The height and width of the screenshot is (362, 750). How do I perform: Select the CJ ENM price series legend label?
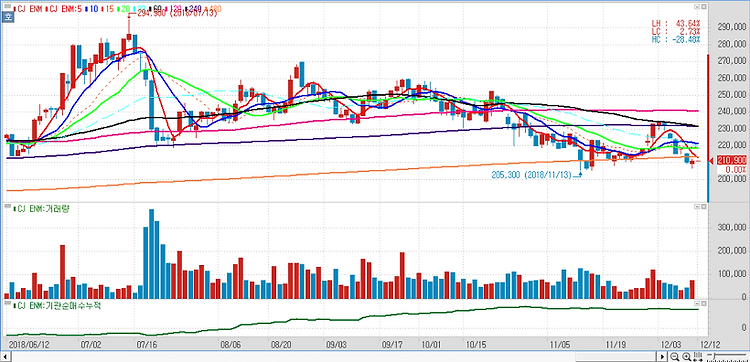click(x=28, y=9)
